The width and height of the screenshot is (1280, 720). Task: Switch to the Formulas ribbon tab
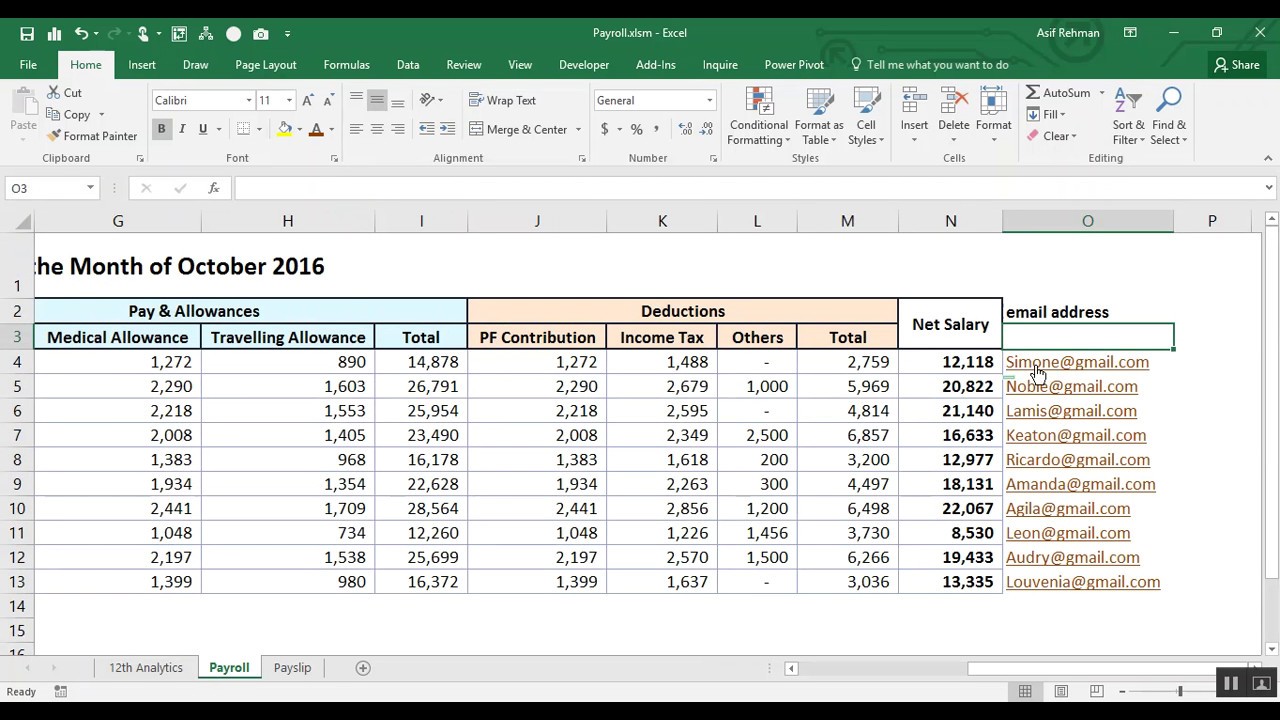(x=346, y=65)
